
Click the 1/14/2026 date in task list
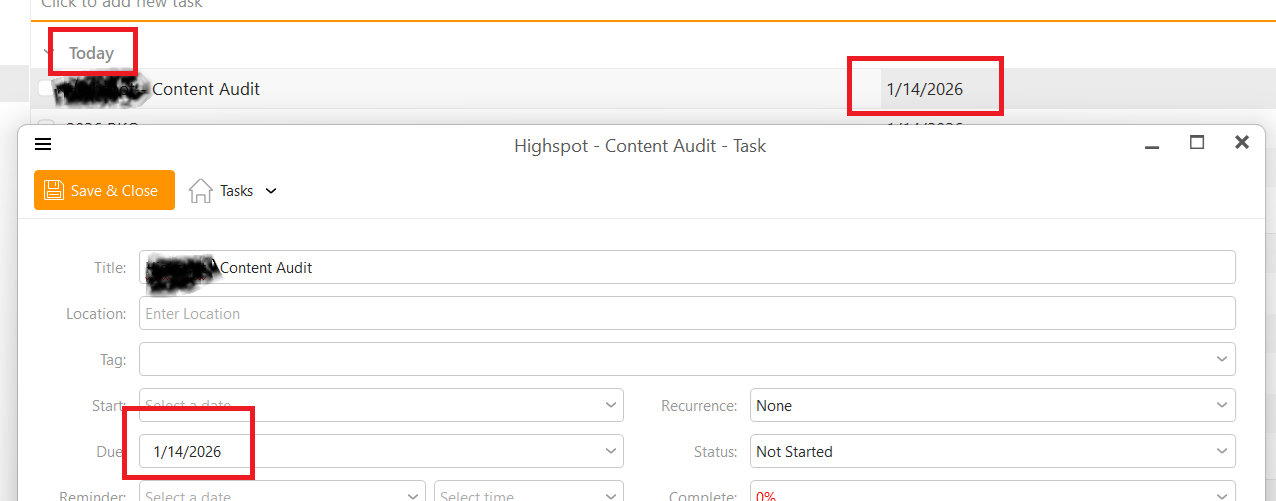point(925,89)
